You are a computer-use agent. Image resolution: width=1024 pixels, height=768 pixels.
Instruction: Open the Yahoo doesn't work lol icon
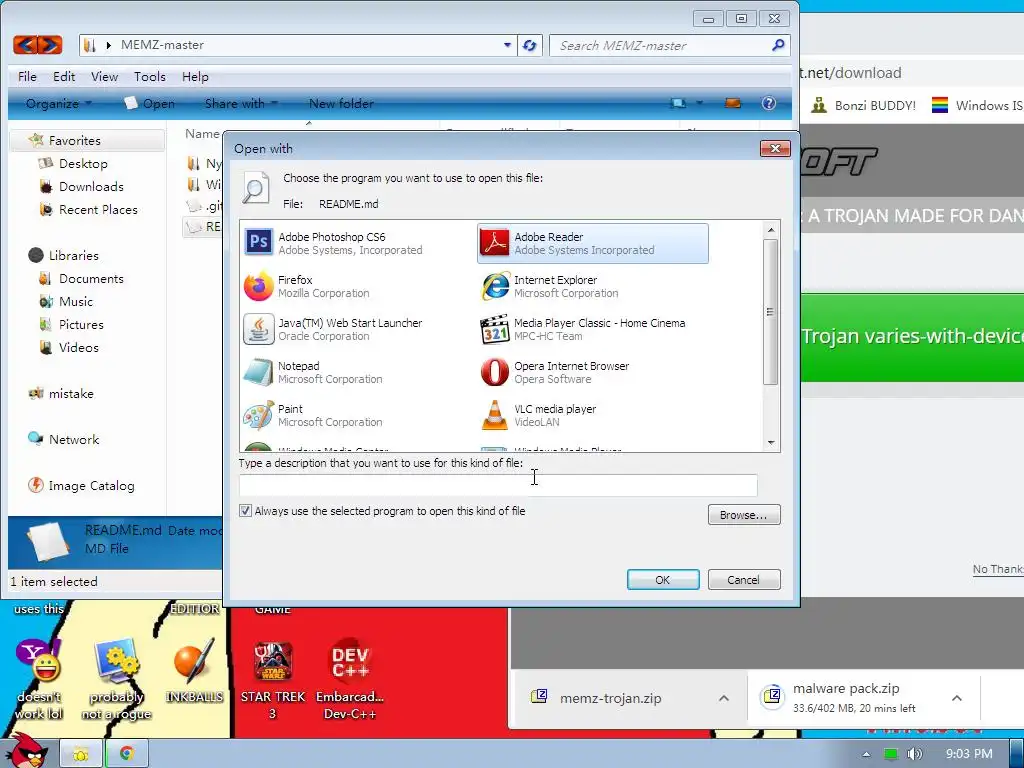tap(39, 680)
